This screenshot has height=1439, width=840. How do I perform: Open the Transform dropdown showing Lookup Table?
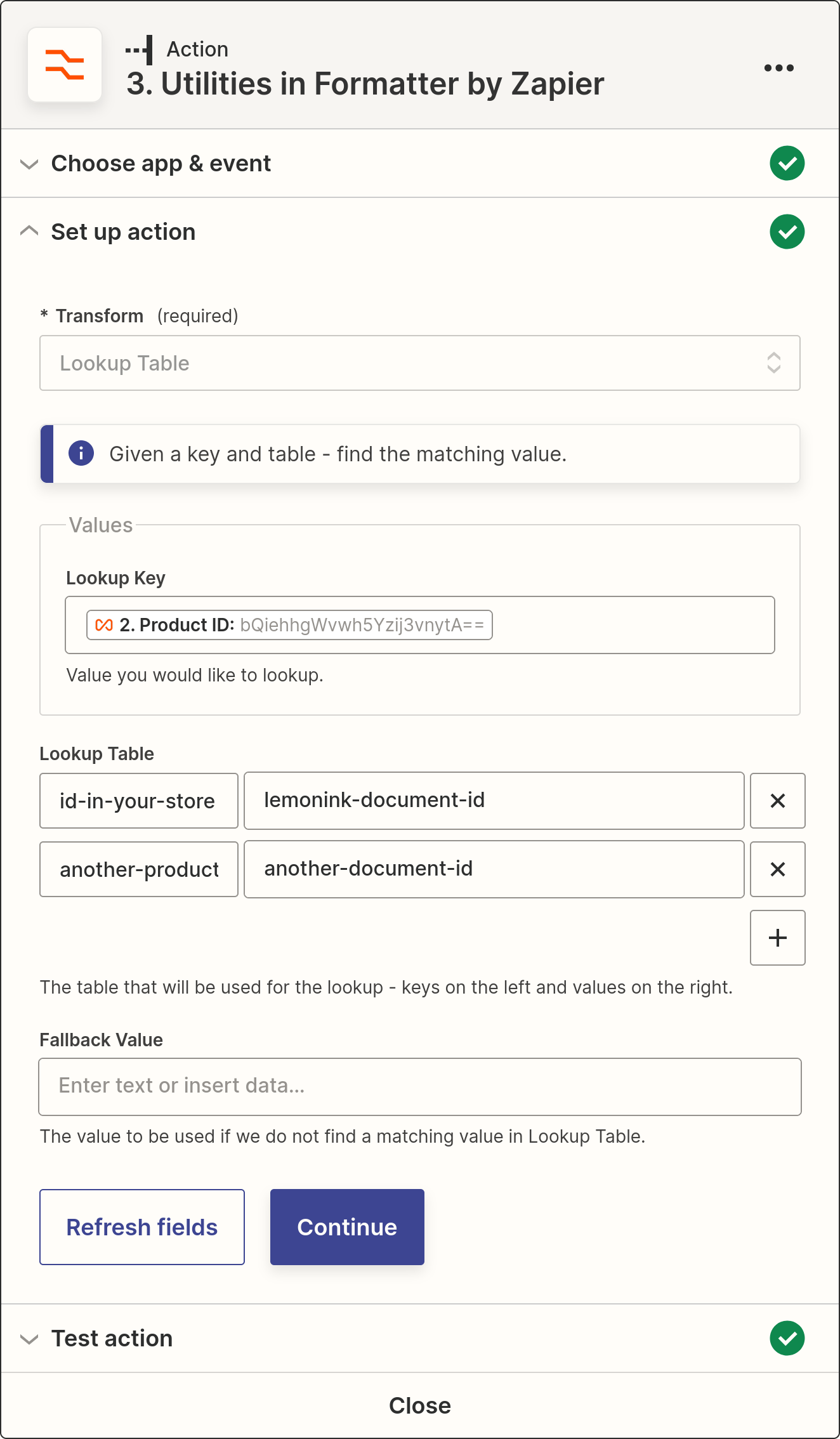pos(419,363)
